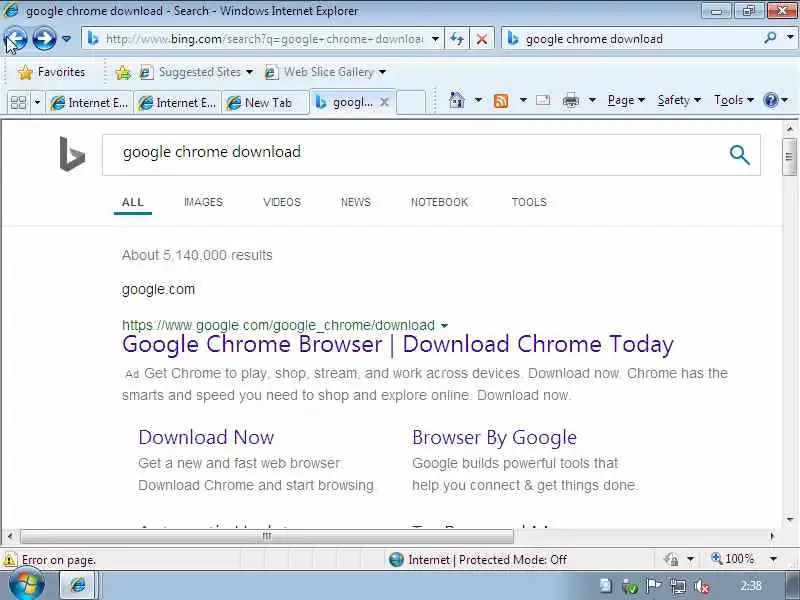
Task: Open the Browser By Google link
Action: pos(494,437)
